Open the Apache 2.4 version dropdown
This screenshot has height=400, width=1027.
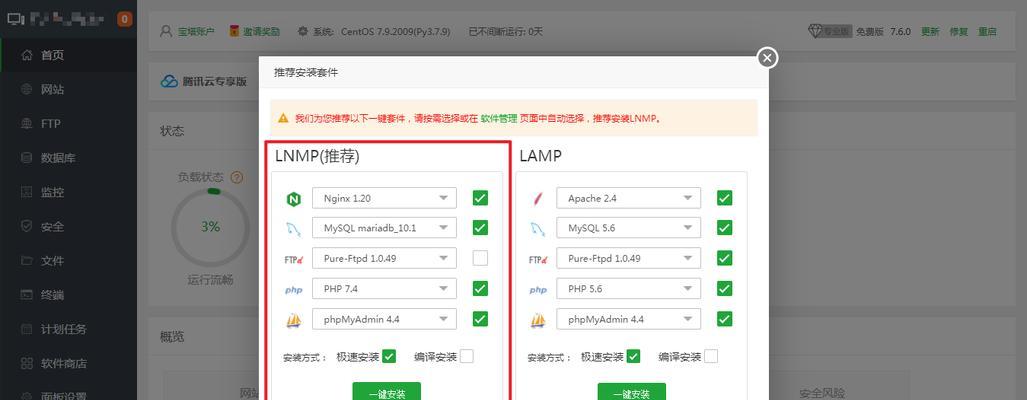[x=629, y=198]
